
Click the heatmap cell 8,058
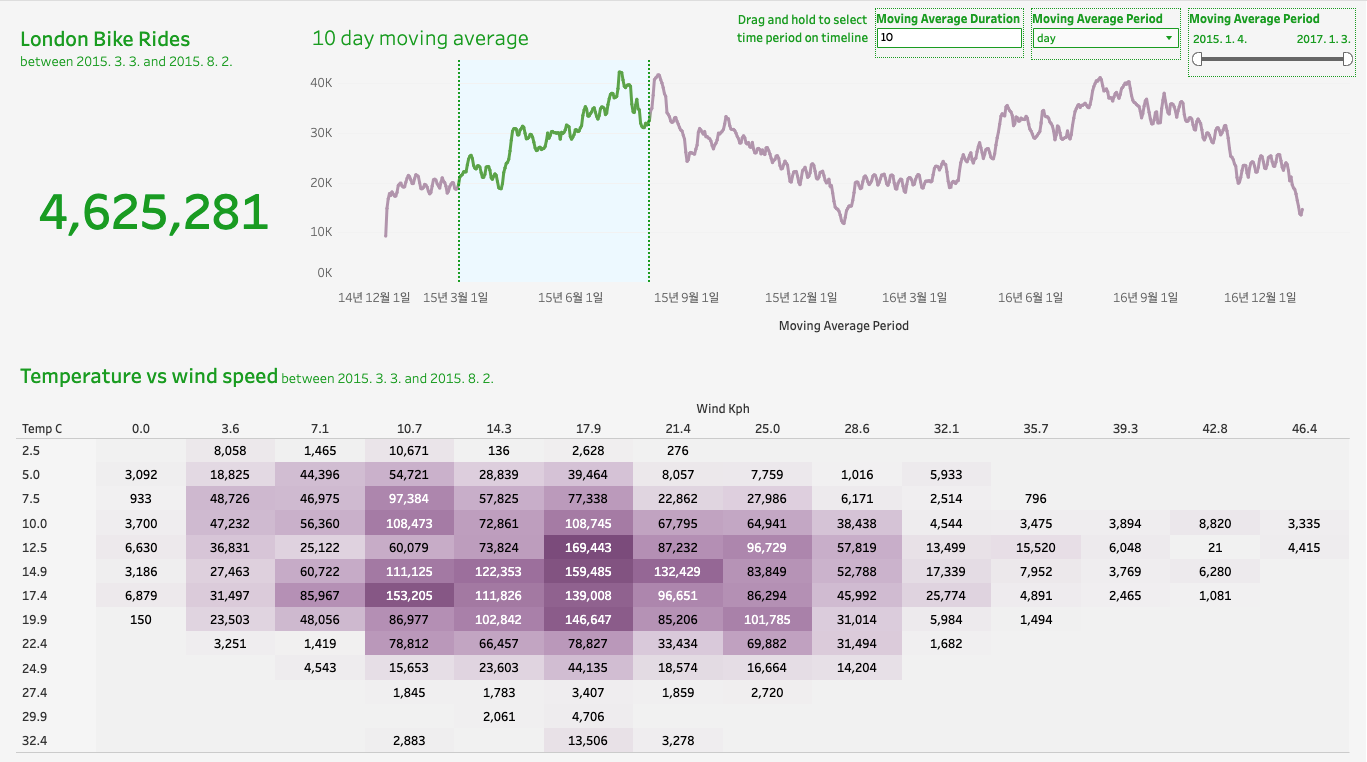tap(230, 451)
